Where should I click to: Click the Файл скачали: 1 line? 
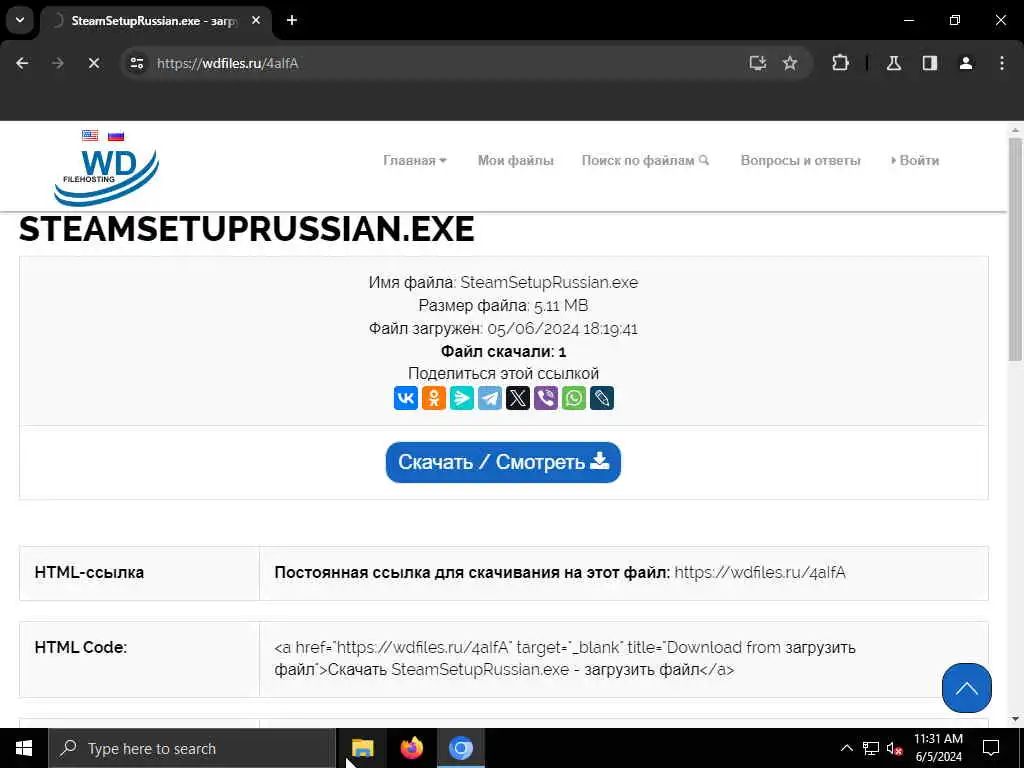coord(504,351)
